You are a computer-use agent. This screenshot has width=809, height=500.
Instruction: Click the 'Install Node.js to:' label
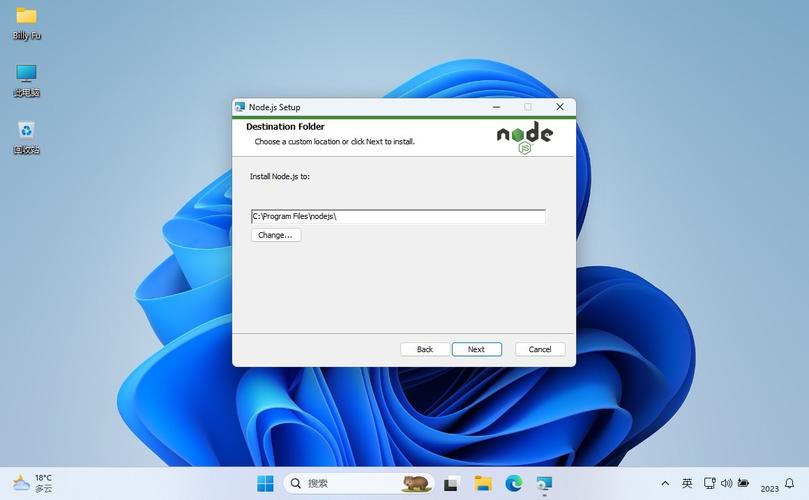pyautogui.click(x=280, y=176)
